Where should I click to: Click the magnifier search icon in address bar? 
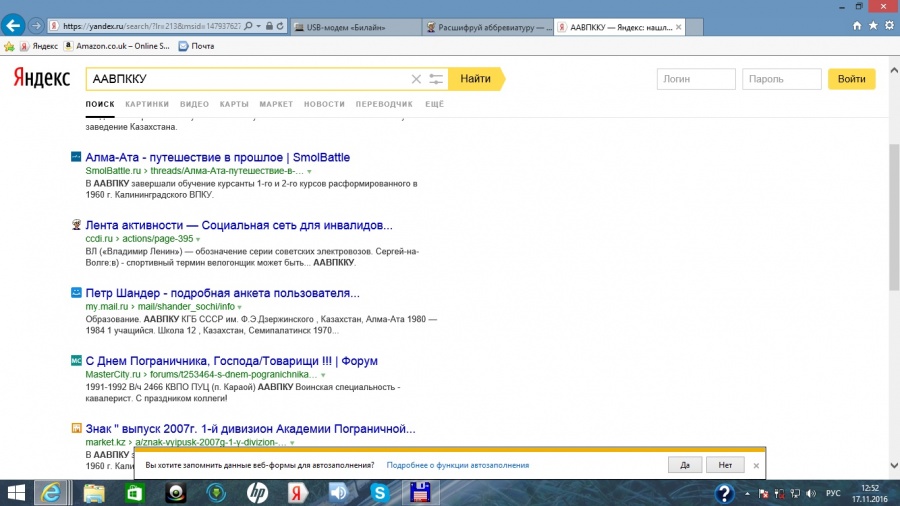tap(248, 26)
